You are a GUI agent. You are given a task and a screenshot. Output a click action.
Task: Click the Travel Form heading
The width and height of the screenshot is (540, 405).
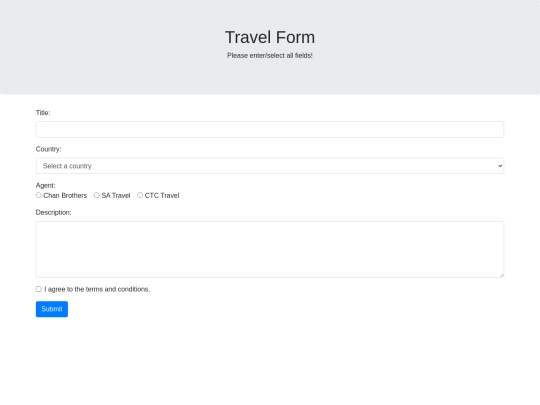pyautogui.click(x=270, y=37)
